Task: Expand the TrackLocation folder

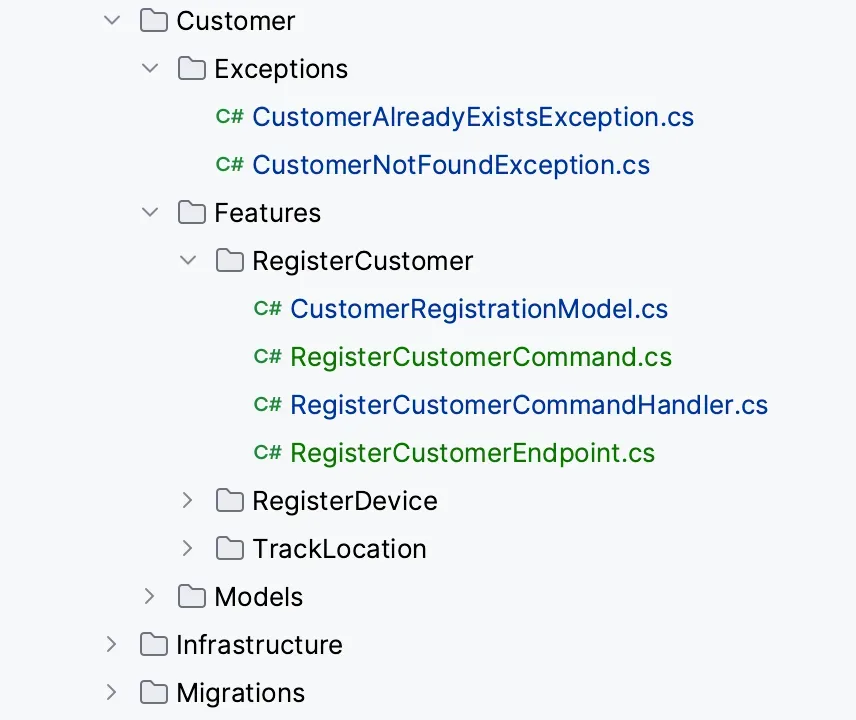Action: [188, 549]
